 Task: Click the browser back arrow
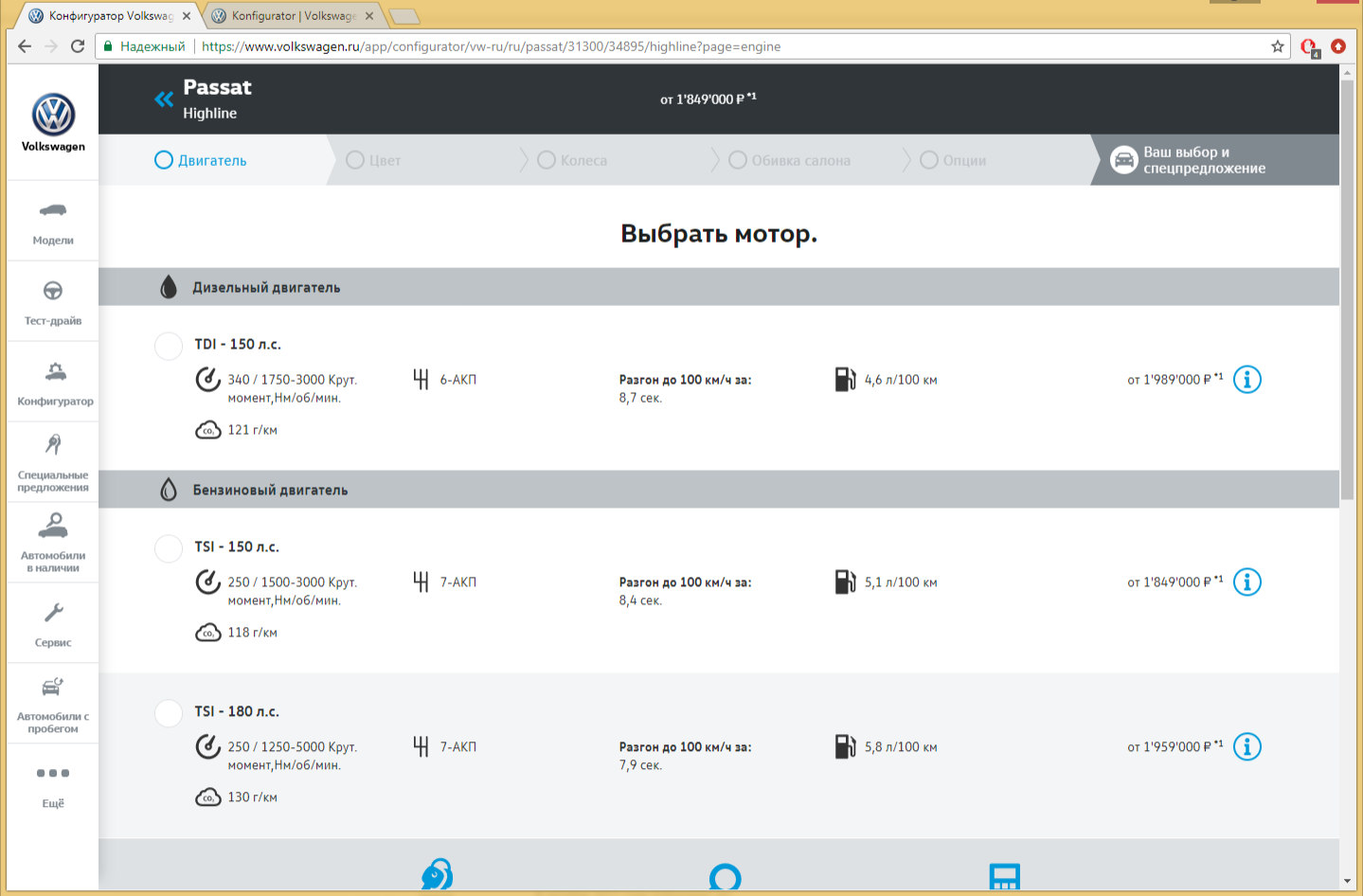tap(25, 46)
